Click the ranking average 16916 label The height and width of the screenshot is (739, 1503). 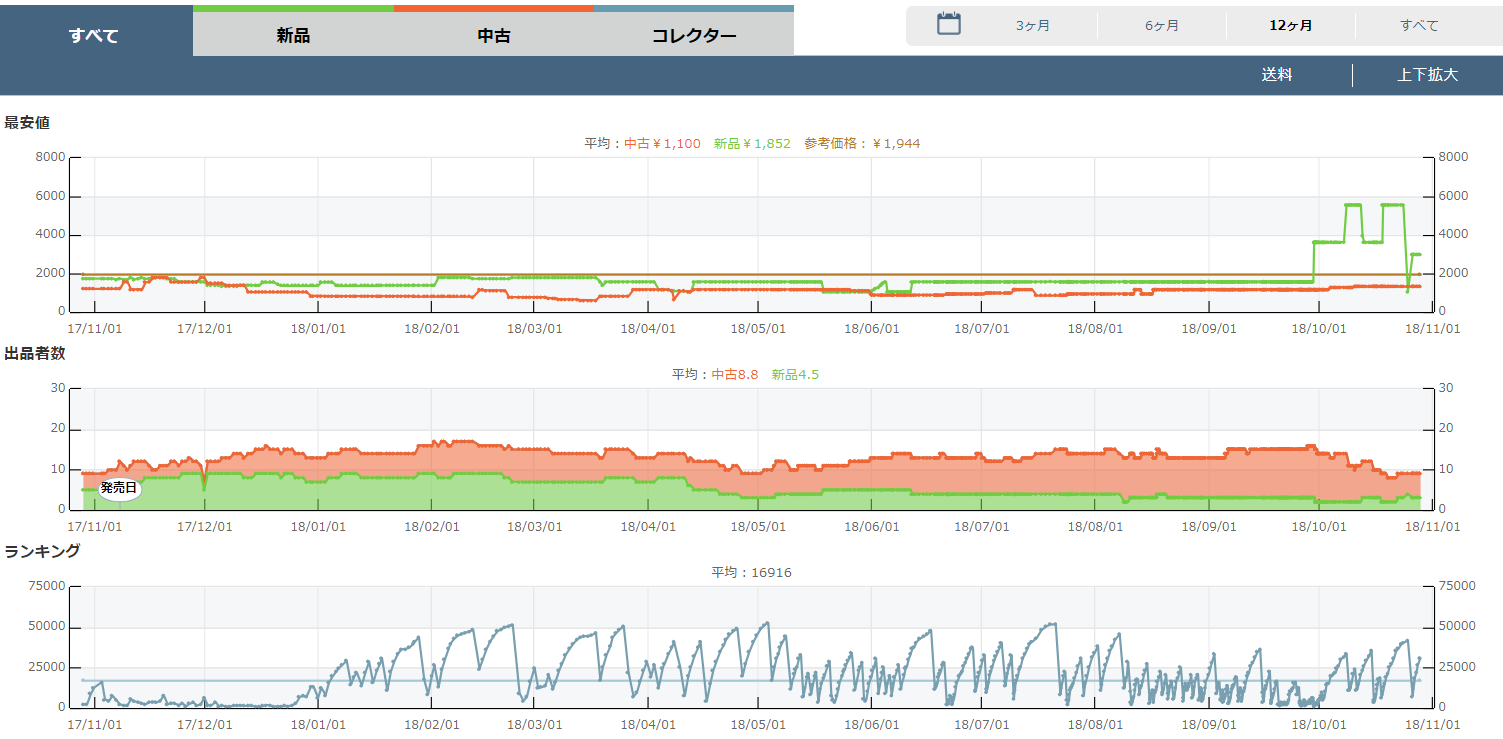(751, 573)
